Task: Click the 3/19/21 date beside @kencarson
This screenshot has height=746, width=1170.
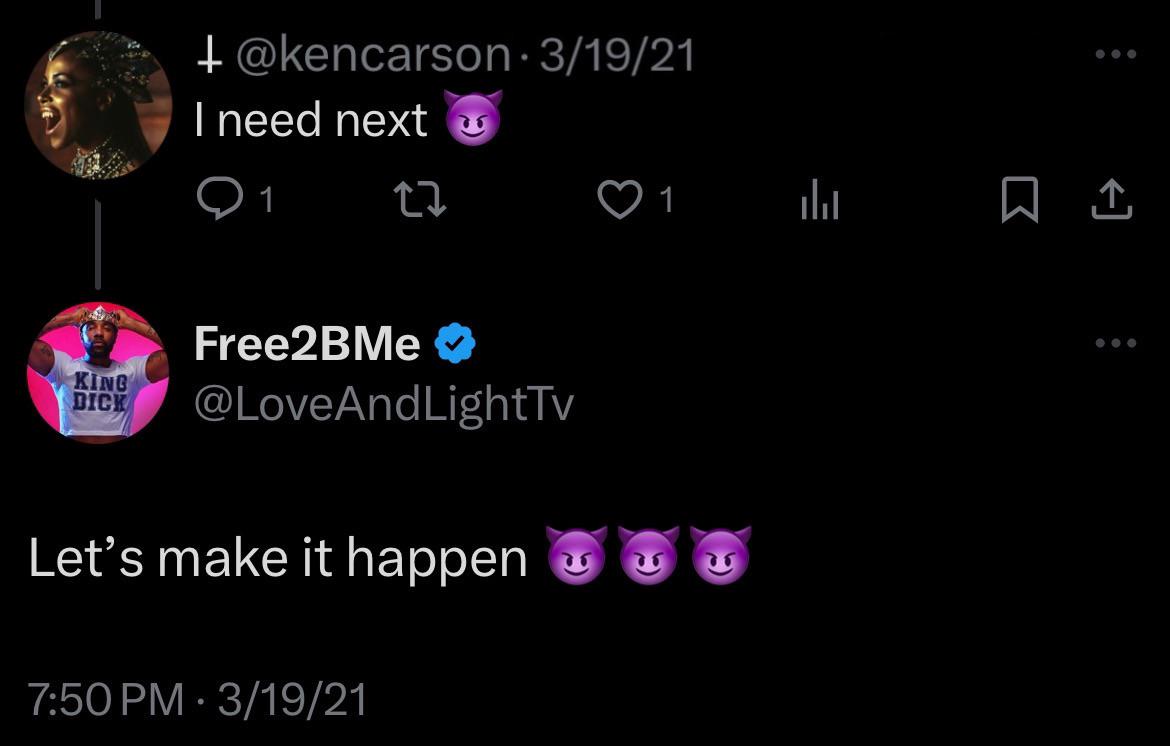Action: (x=617, y=55)
